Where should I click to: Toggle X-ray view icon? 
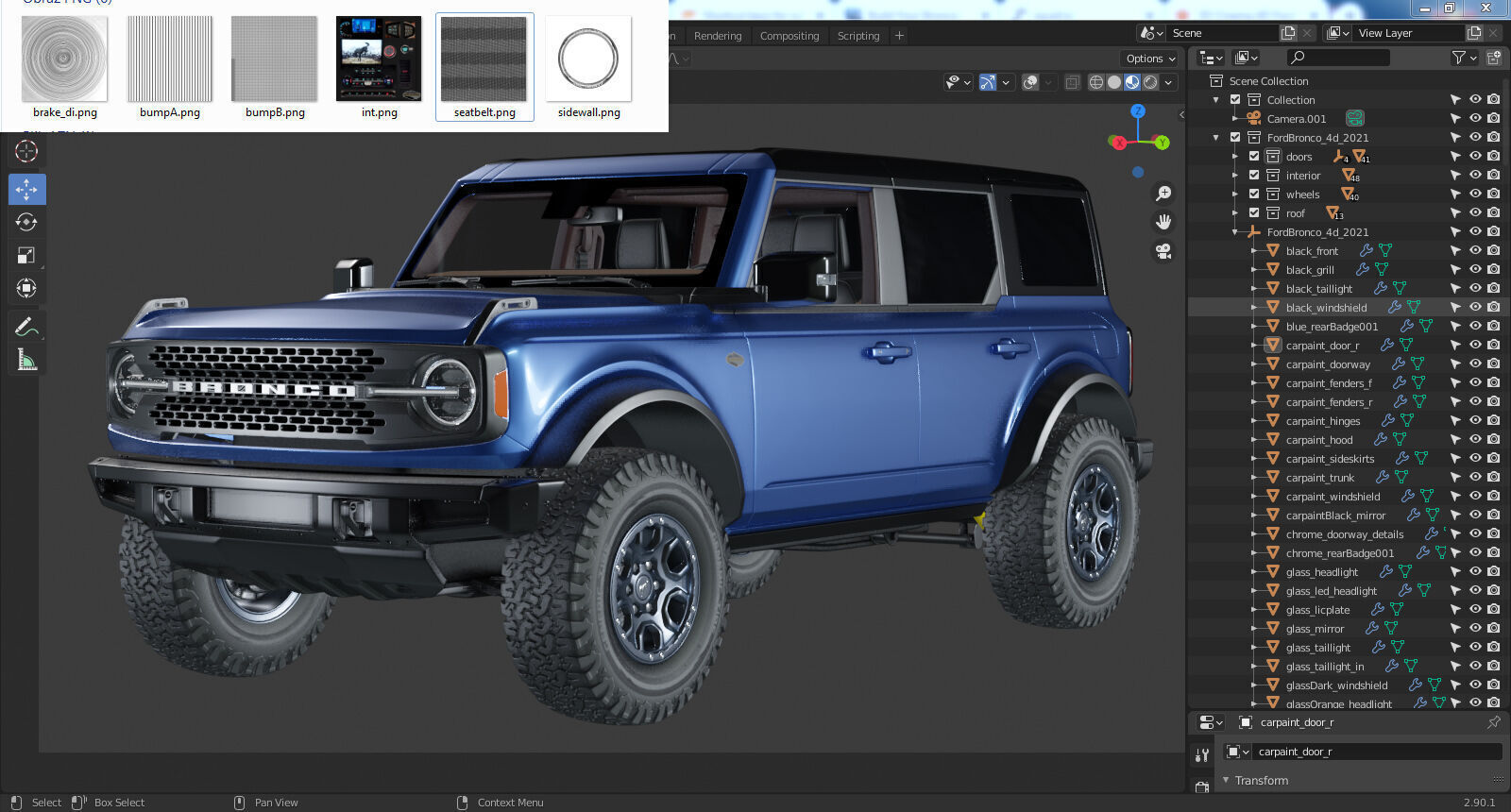point(1072,83)
